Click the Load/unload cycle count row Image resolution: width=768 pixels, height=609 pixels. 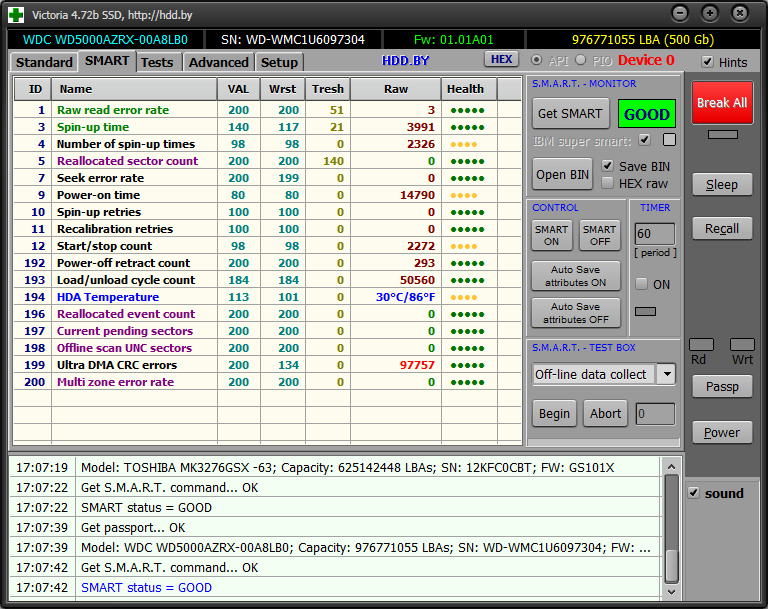click(267, 280)
